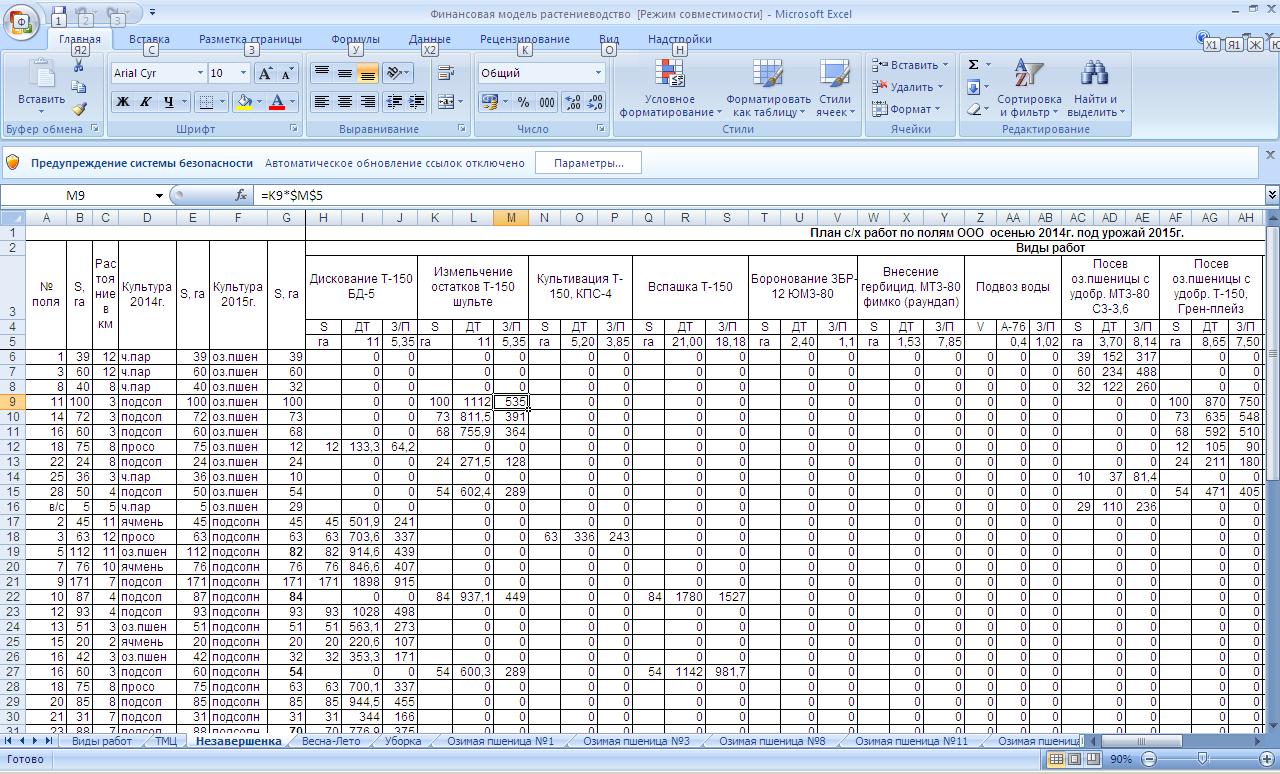
Task: Click the Вставить cells button in Ячейки group
Action: point(909,65)
